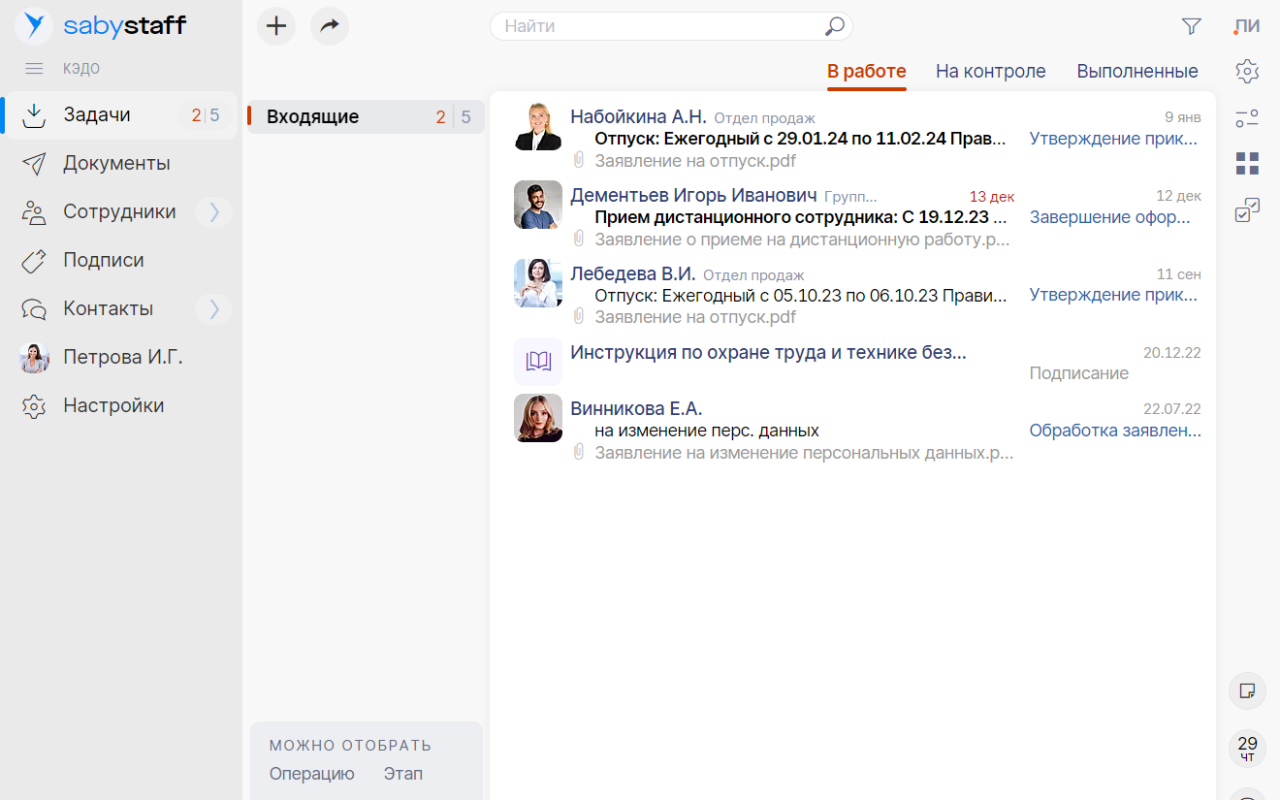Viewport: 1280px width, 800px height.
Task: Open the filter funnel icon
Action: pos(1191,27)
